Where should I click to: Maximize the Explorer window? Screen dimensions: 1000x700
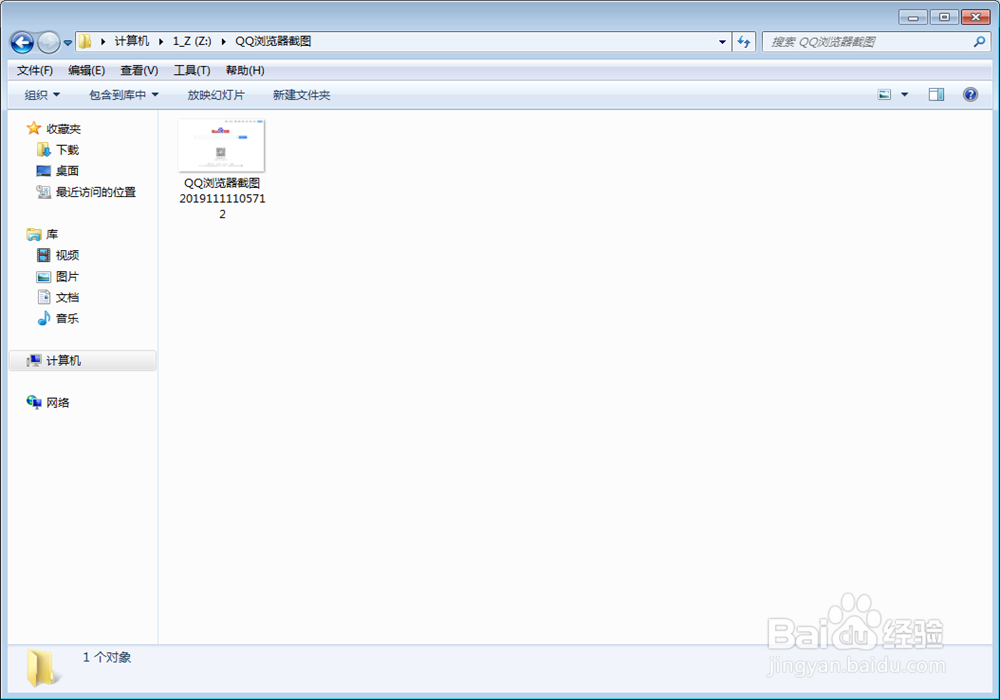tap(944, 17)
